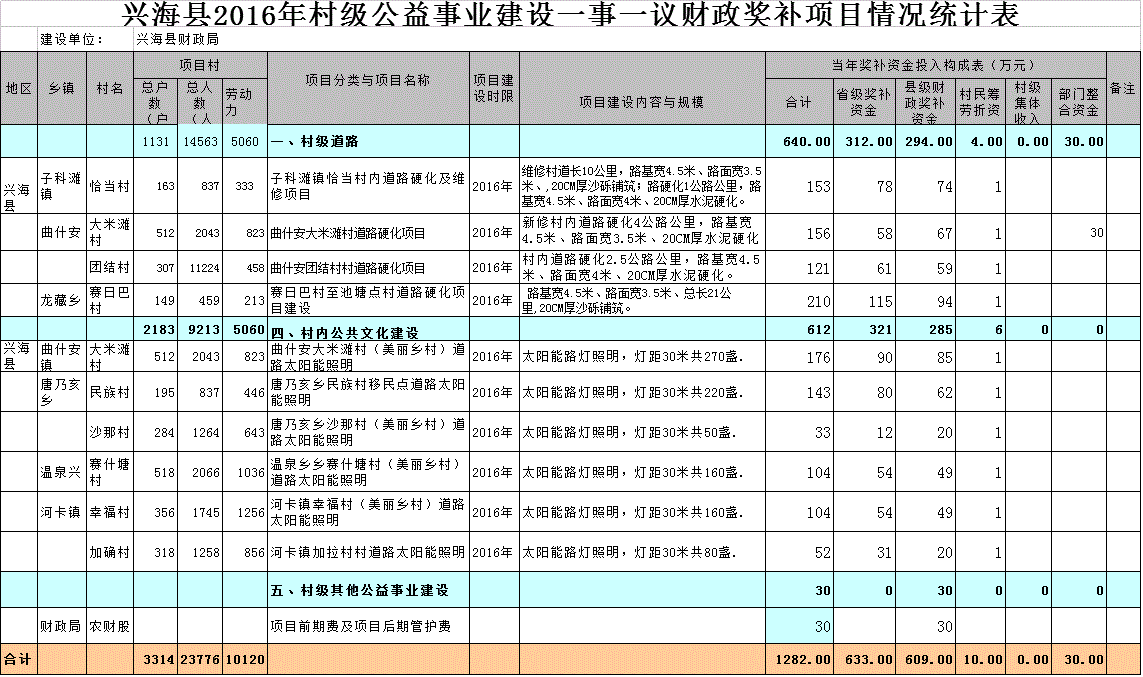Select the 河卡镇加拉村村道路太阳能照明 project cell
Screen dimensions: 1143x677
click(x=368, y=552)
